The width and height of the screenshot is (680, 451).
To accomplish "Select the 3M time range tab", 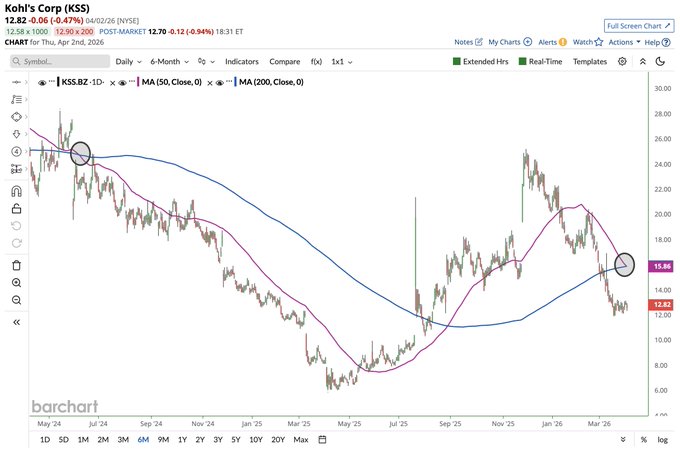I will coord(123,439).
